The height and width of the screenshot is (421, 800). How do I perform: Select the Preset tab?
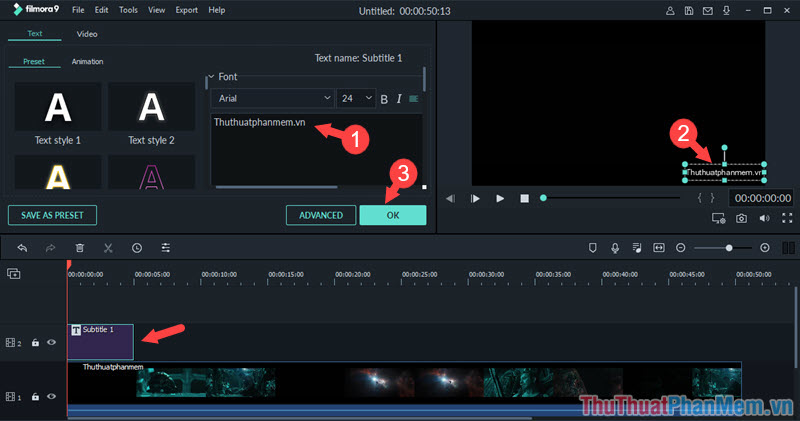34,61
